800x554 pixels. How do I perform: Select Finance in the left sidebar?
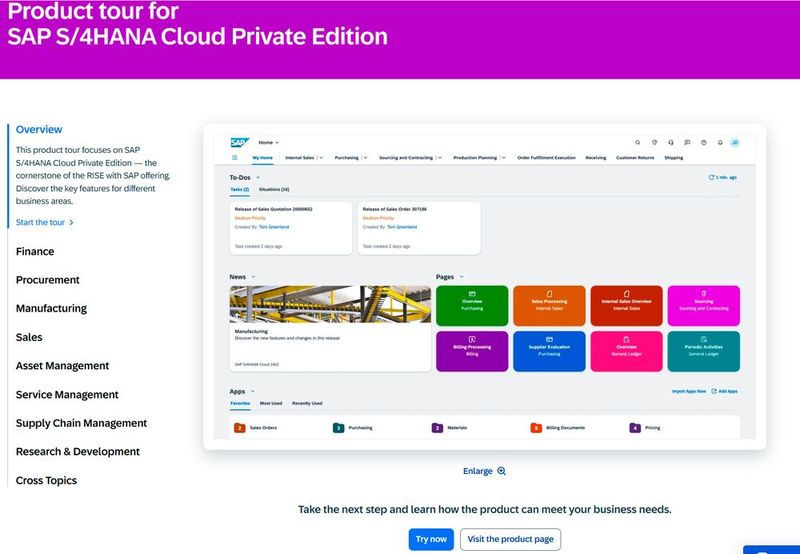35,251
